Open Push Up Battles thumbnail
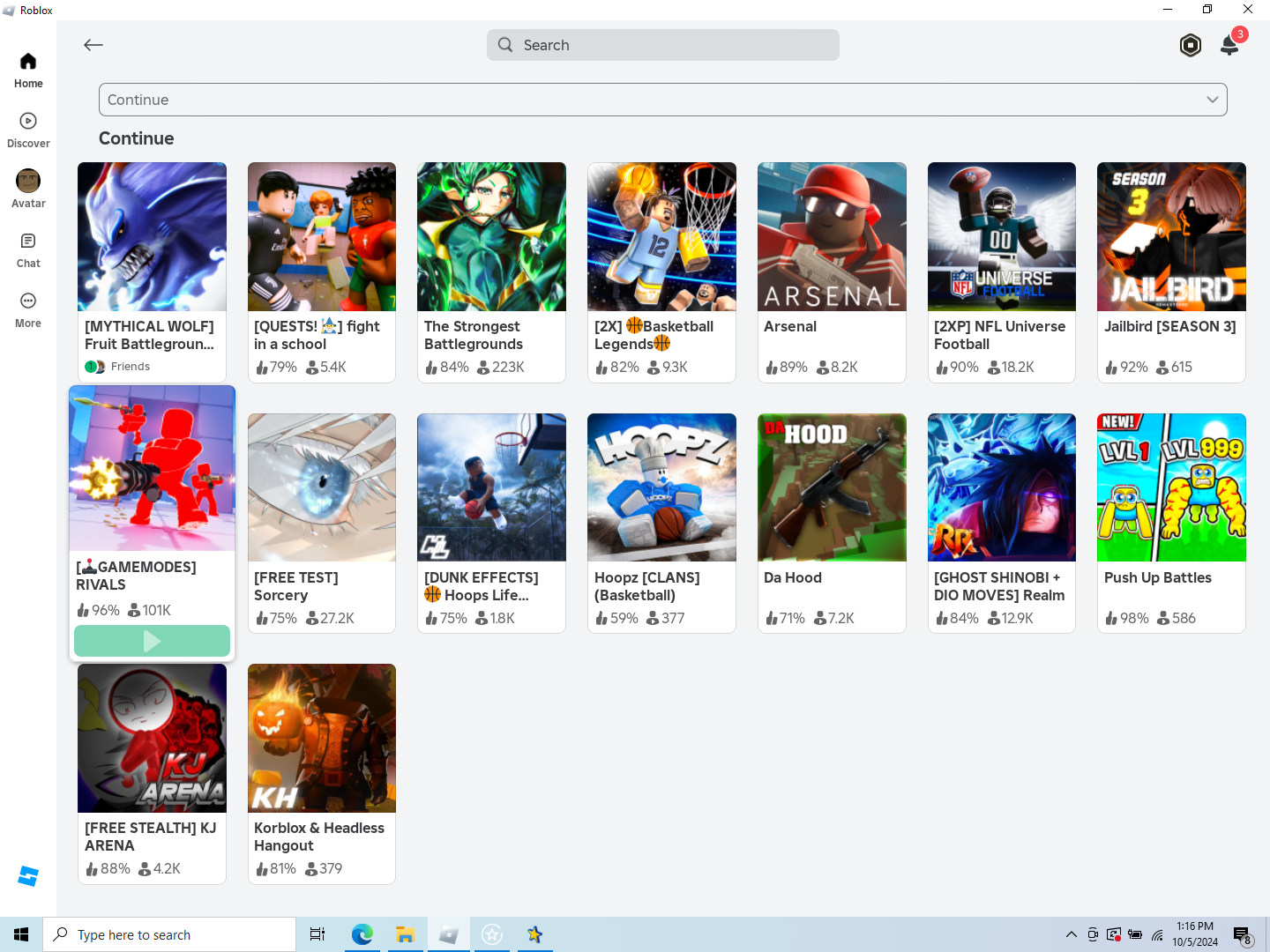The width and height of the screenshot is (1270, 952). click(1171, 487)
